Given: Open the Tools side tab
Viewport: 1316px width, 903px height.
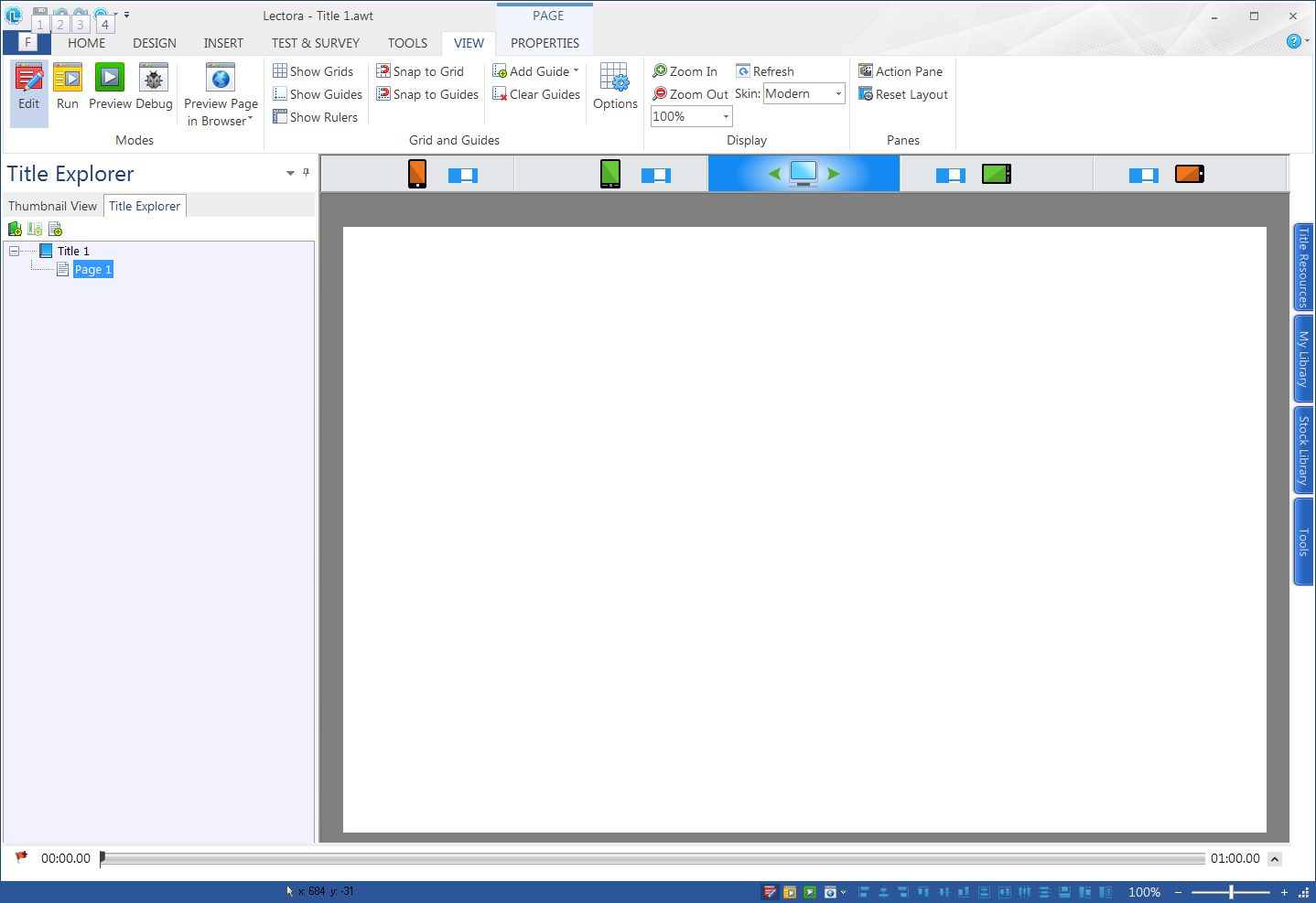Looking at the screenshot, I should tap(1303, 542).
